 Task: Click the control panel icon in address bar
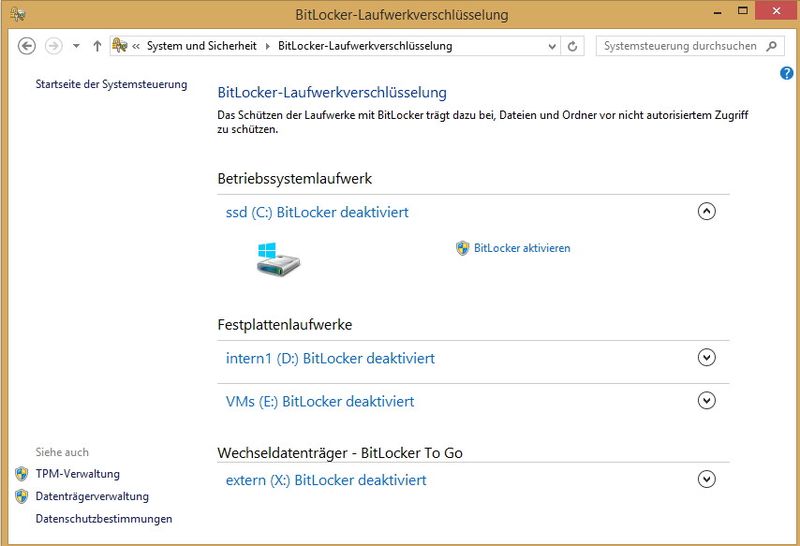pos(119,45)
